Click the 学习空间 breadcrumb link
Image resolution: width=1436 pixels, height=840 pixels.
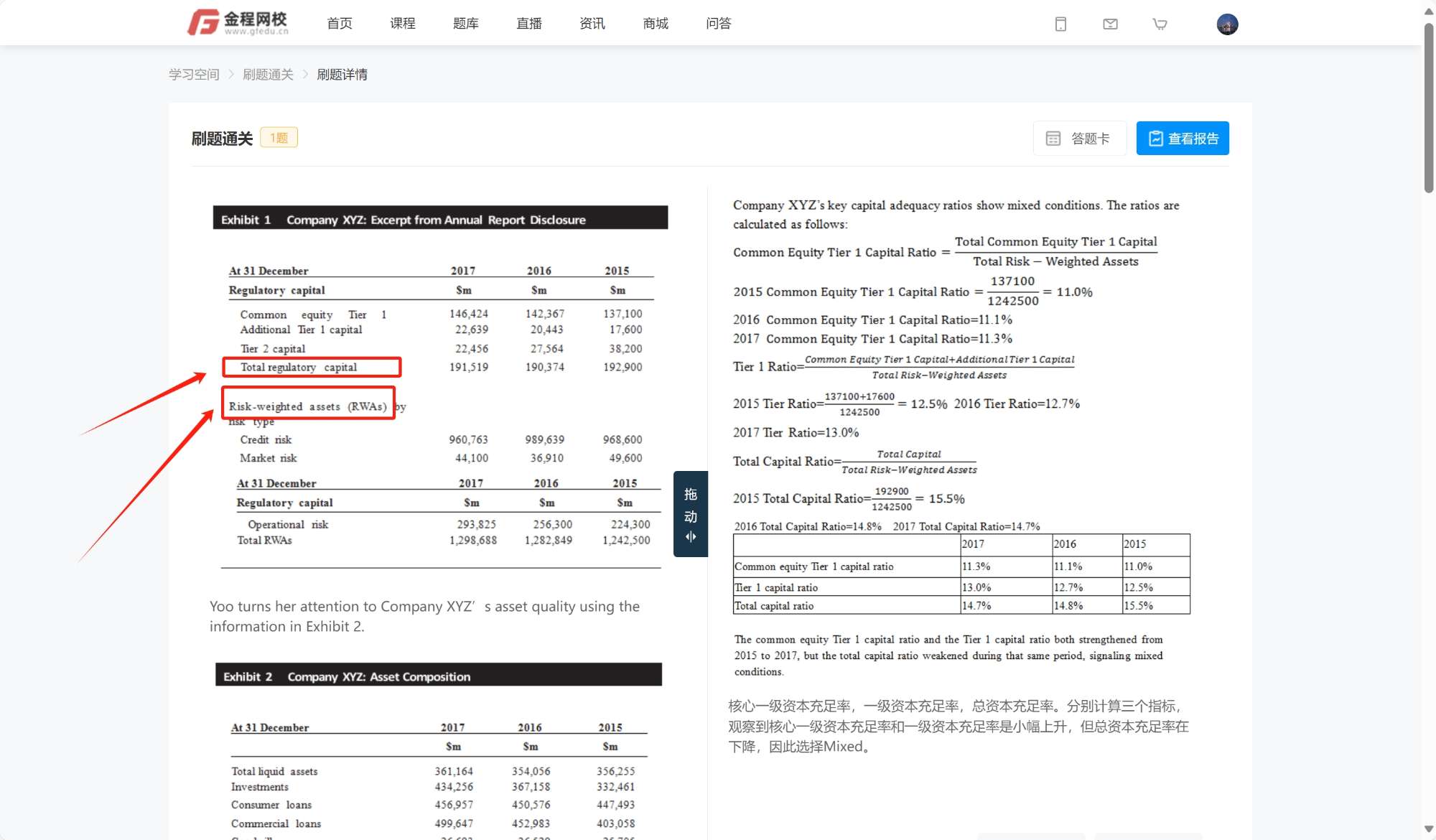194,75
